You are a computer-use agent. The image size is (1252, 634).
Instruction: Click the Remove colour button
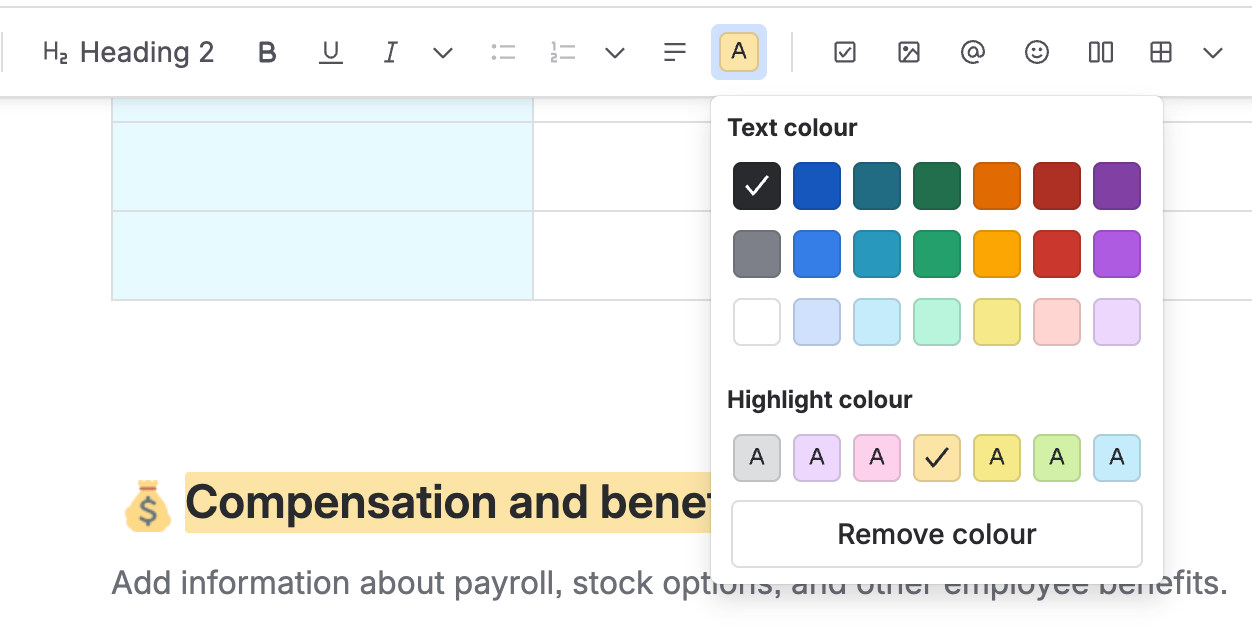(x=936, y=533)
